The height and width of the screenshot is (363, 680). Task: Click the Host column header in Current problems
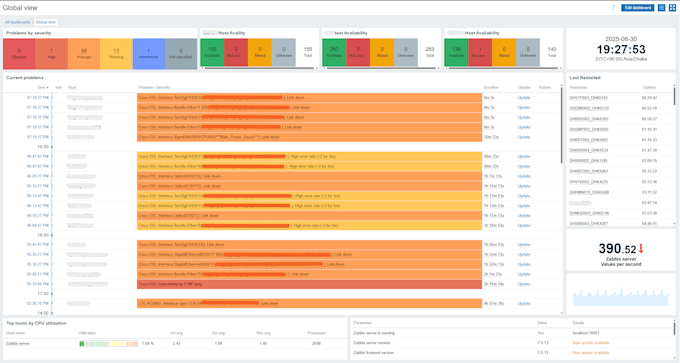(x=72, y=88)
